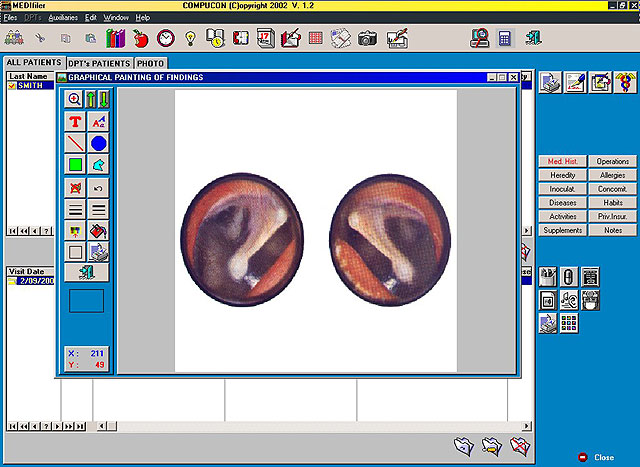Go to first record navigation arrow
The width and height of the screenshot is (640, 467).
tap(12, 231)
